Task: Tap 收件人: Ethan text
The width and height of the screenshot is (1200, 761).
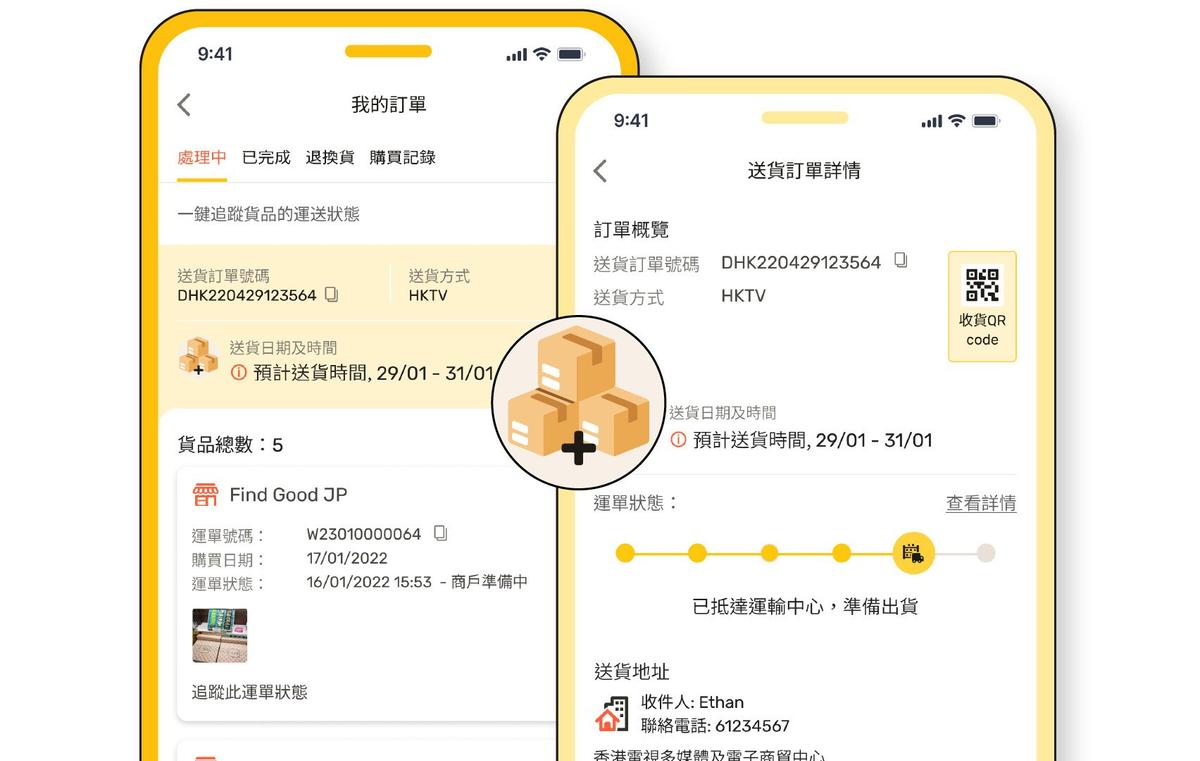Action: pyautogui.click(x=692, y=702)
